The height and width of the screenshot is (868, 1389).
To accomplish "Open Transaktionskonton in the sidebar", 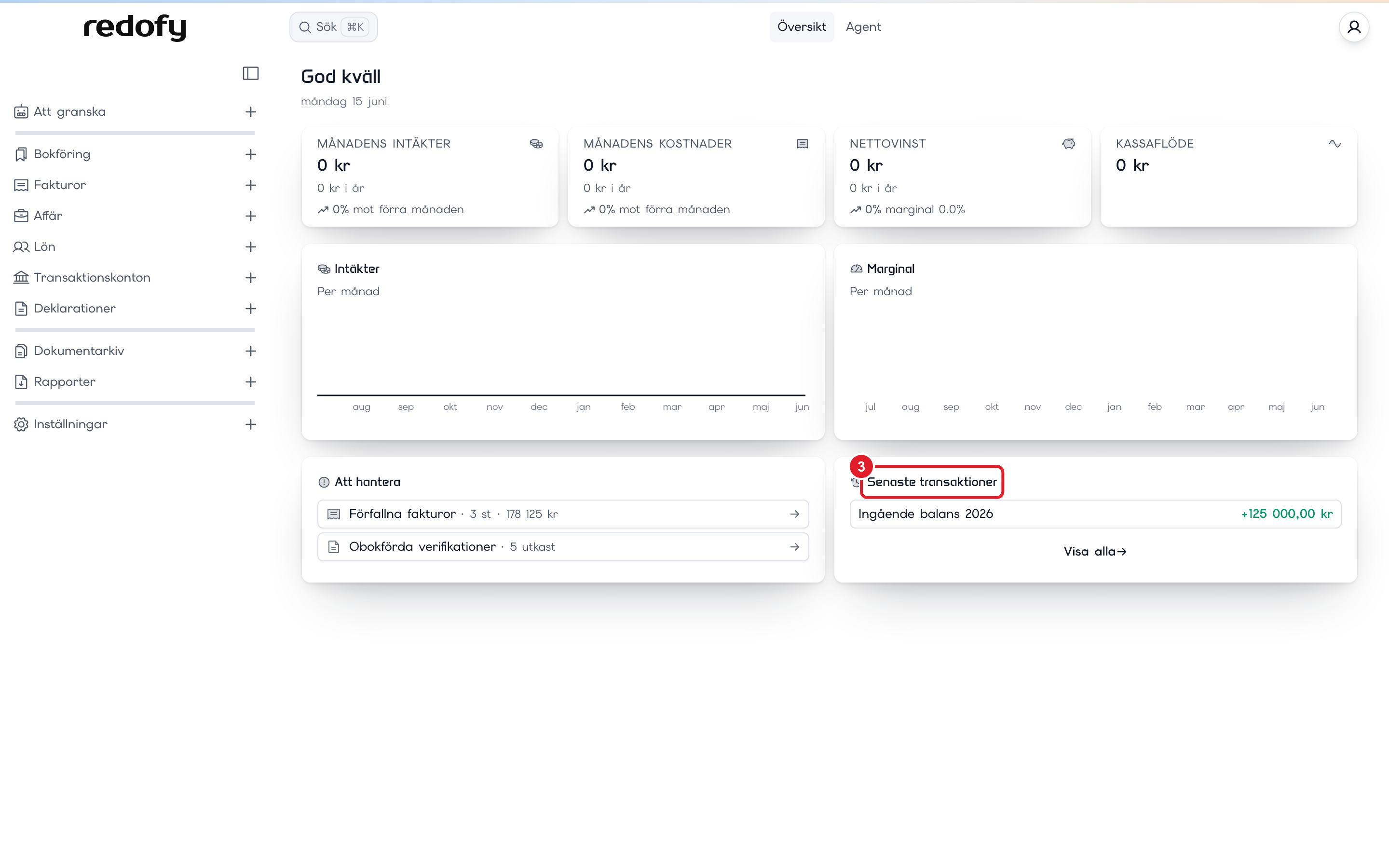I will pyautogui.click(x=92, y=278).
